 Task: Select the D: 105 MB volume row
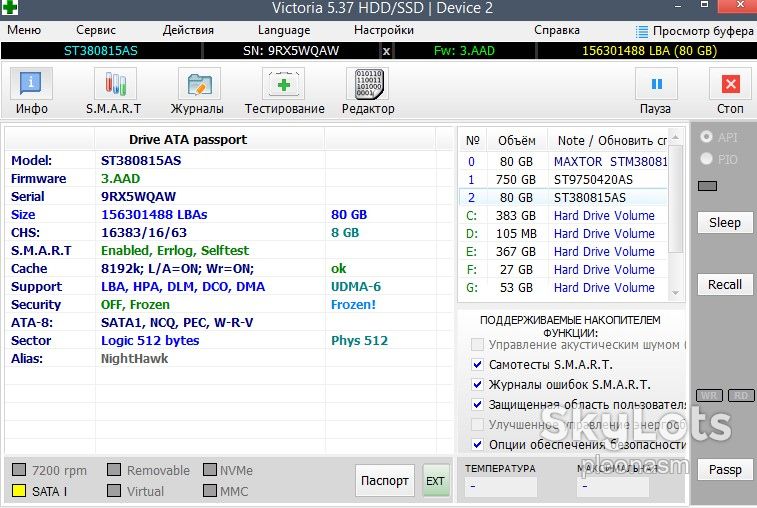(563, 233)
